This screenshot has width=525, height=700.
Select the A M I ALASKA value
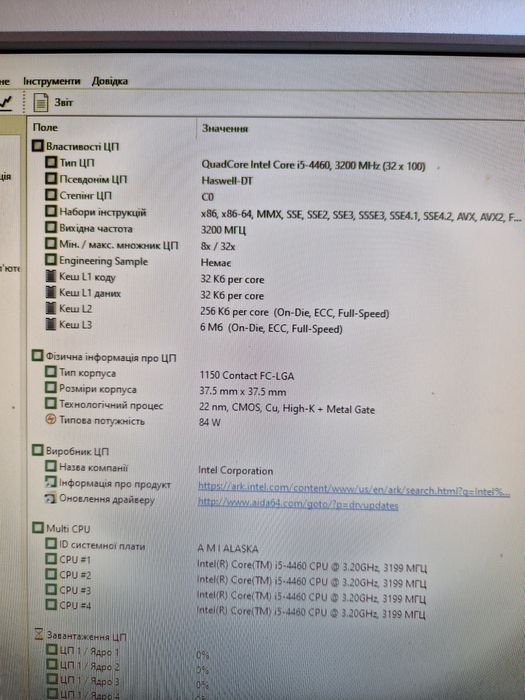(x=228, y=548)
